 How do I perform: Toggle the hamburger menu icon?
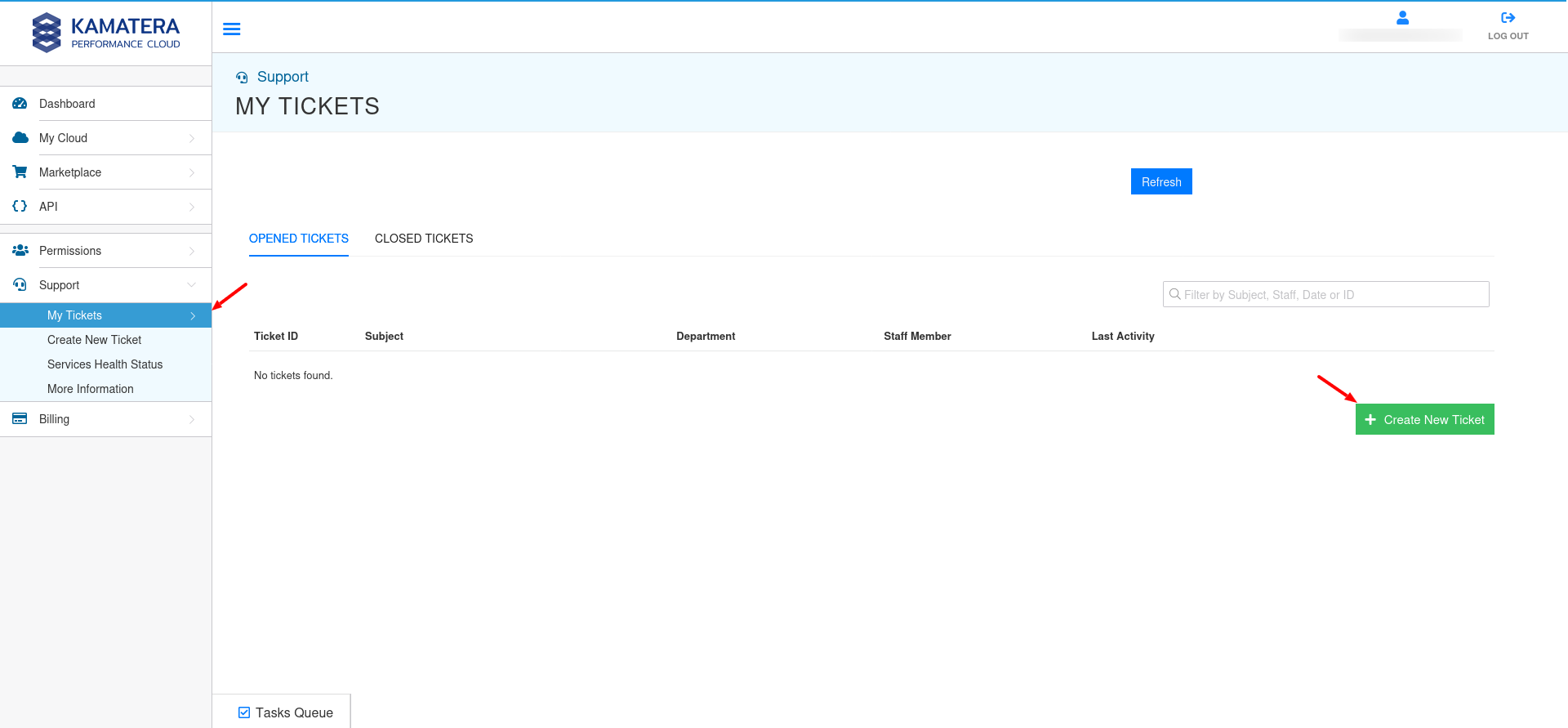232,29
